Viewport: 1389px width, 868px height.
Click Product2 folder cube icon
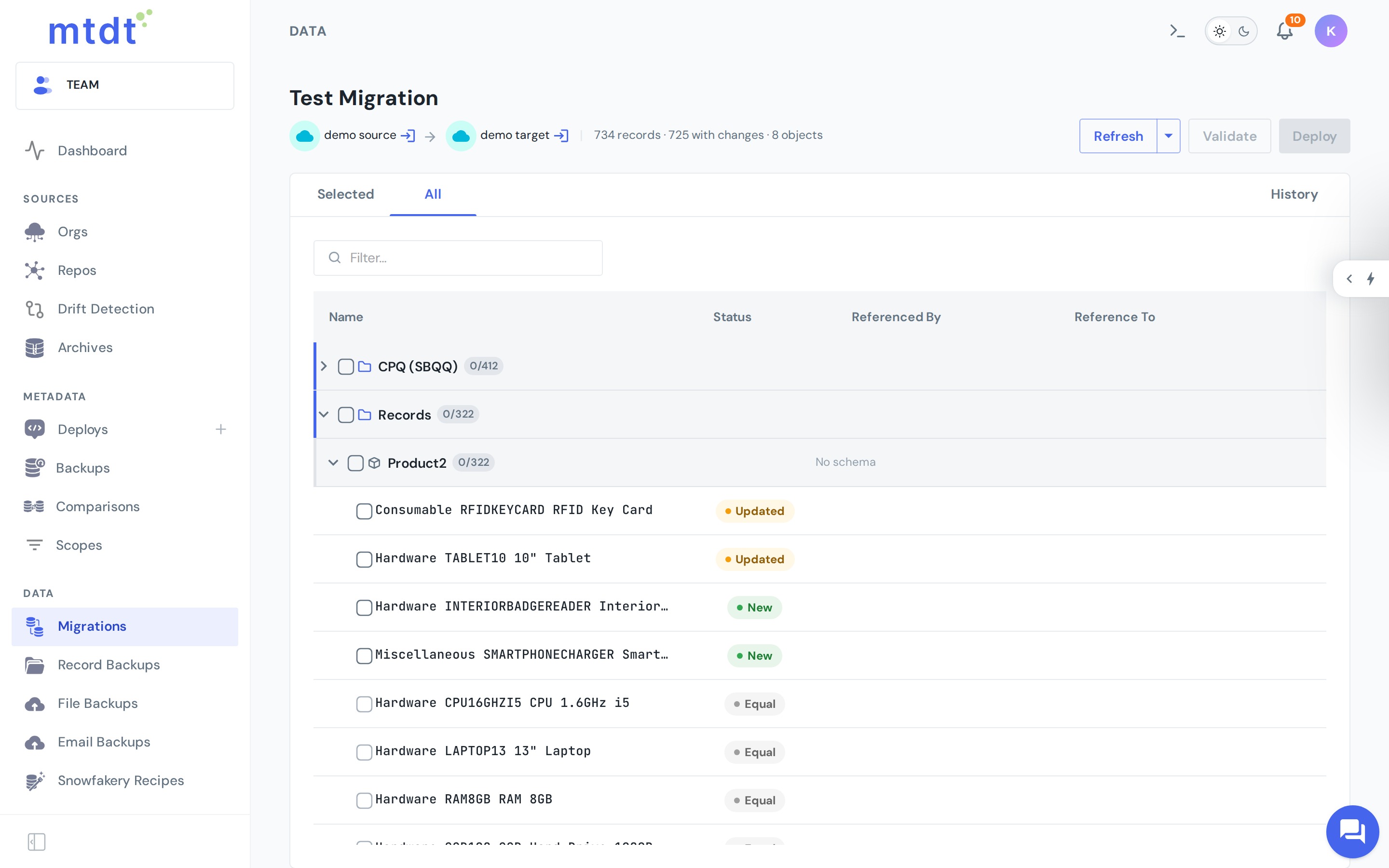374,463
